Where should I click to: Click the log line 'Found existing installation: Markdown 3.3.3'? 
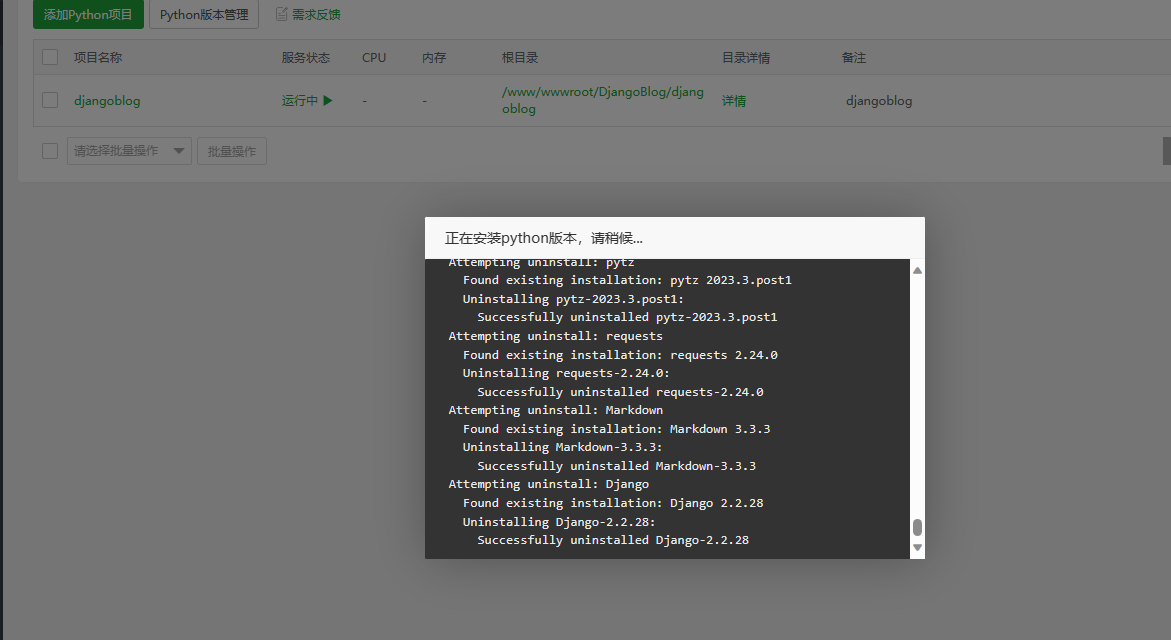[617, 429]
